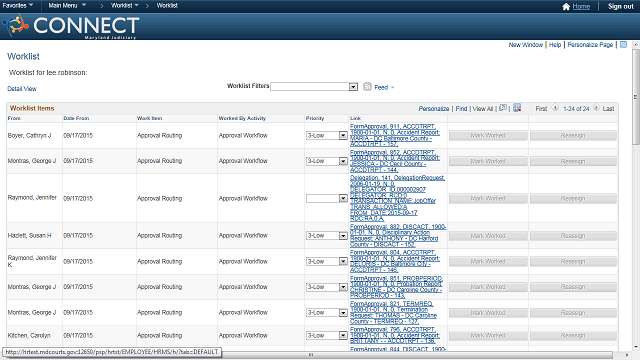
Task: Click the Home house icon
Action: coord(566,6)
